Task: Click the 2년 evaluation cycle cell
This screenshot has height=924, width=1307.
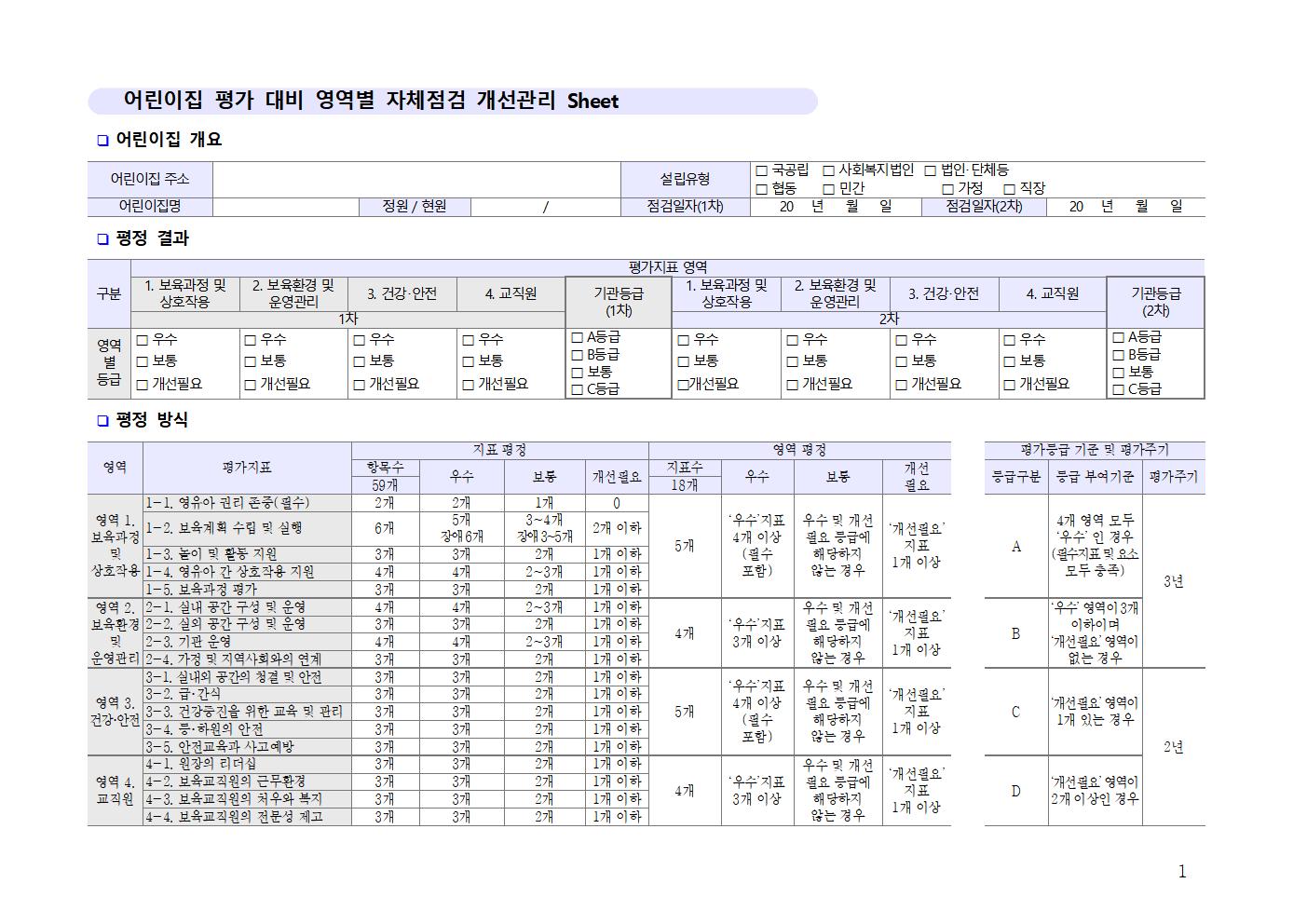Action: [1174, 747]
